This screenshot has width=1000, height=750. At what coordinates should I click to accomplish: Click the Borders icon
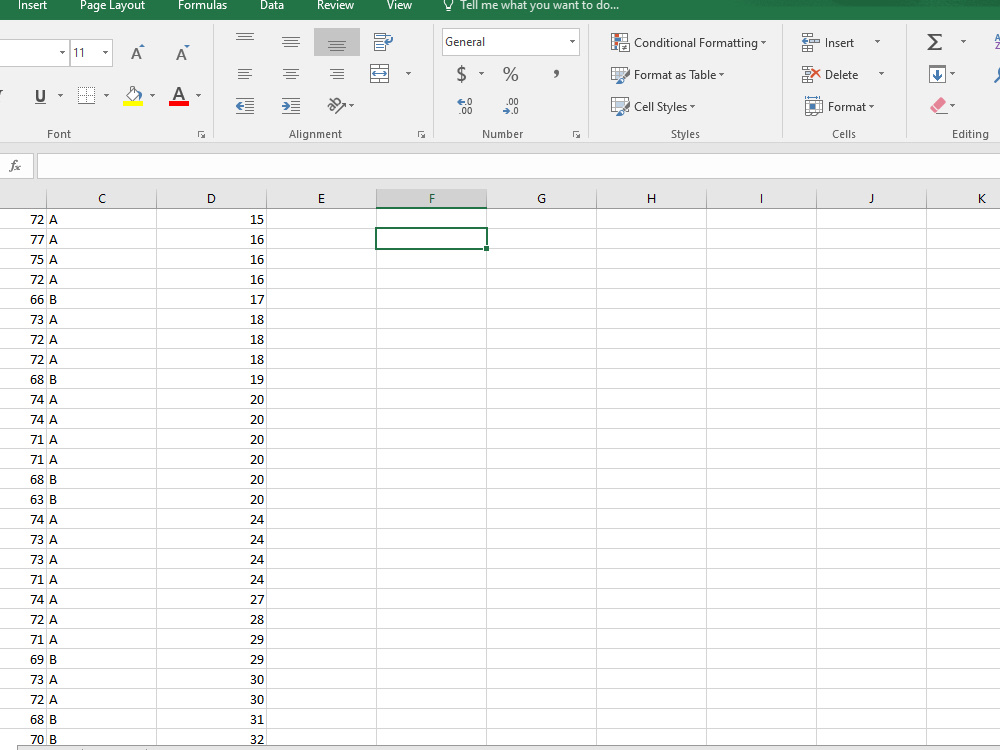[x=86, y=96]
